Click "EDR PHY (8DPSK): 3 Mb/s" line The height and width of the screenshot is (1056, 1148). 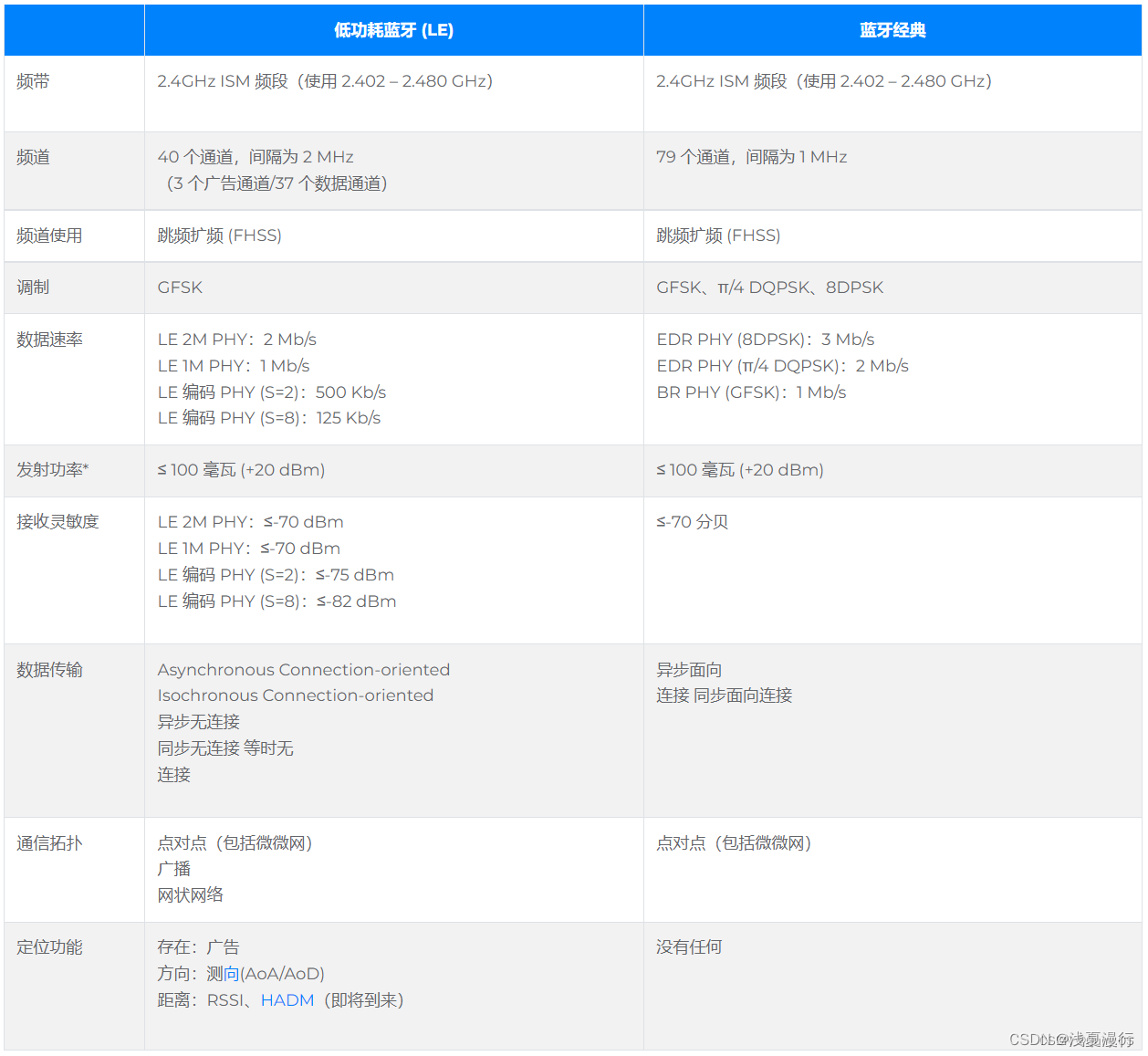click(x=766, y=340)
